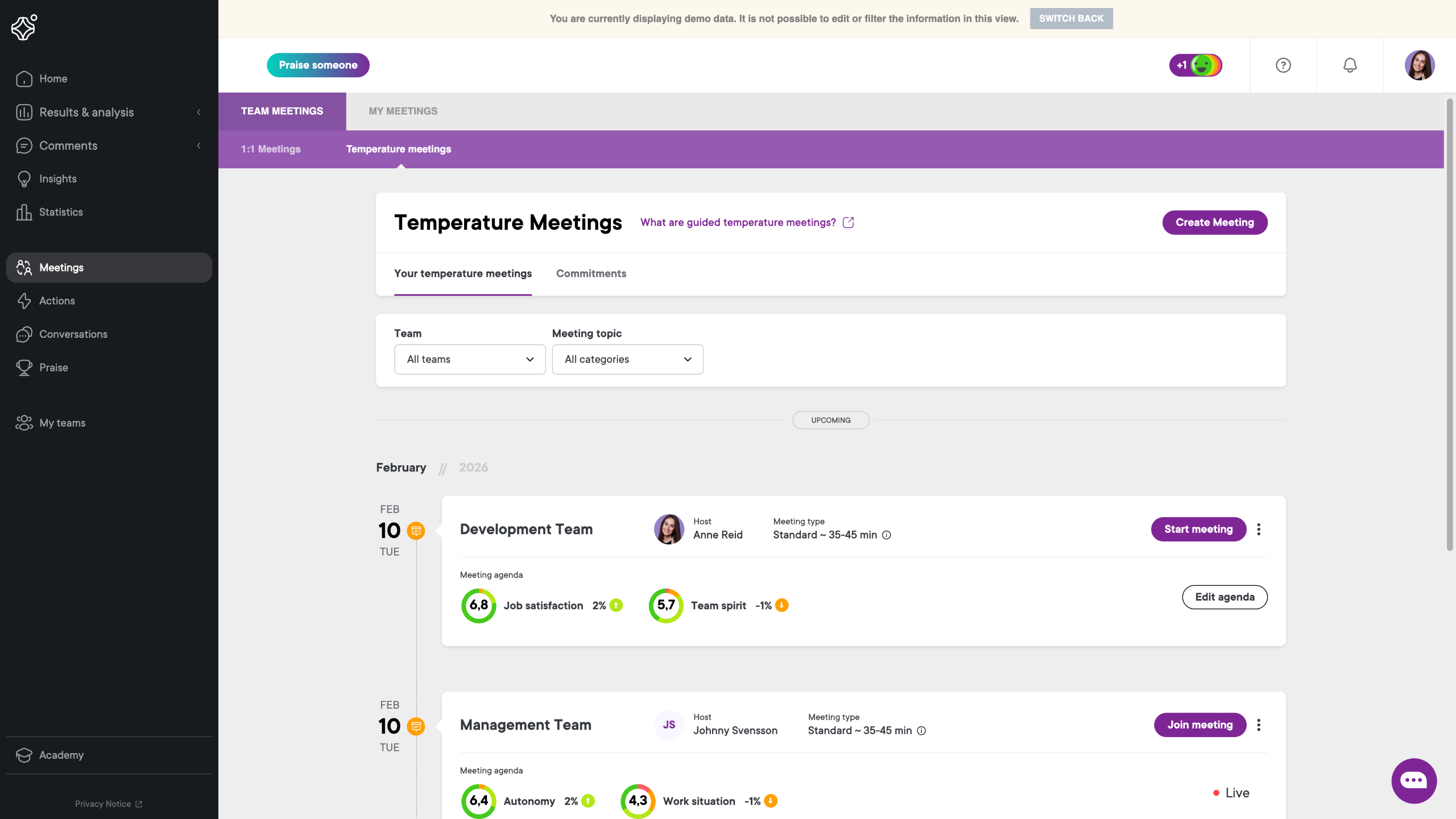Image resolution: width=1456 pixels, height=819 pixels.
Task: Open the All teams dropdown
Action: pos(470,359)
